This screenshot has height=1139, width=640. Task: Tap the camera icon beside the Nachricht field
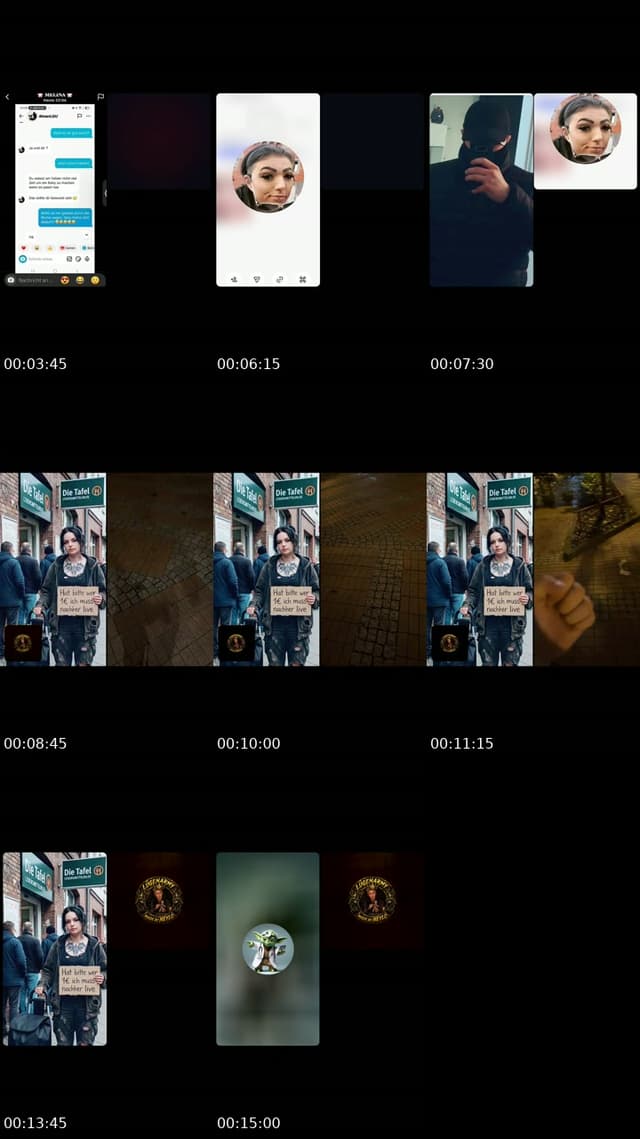coord(11,280)
